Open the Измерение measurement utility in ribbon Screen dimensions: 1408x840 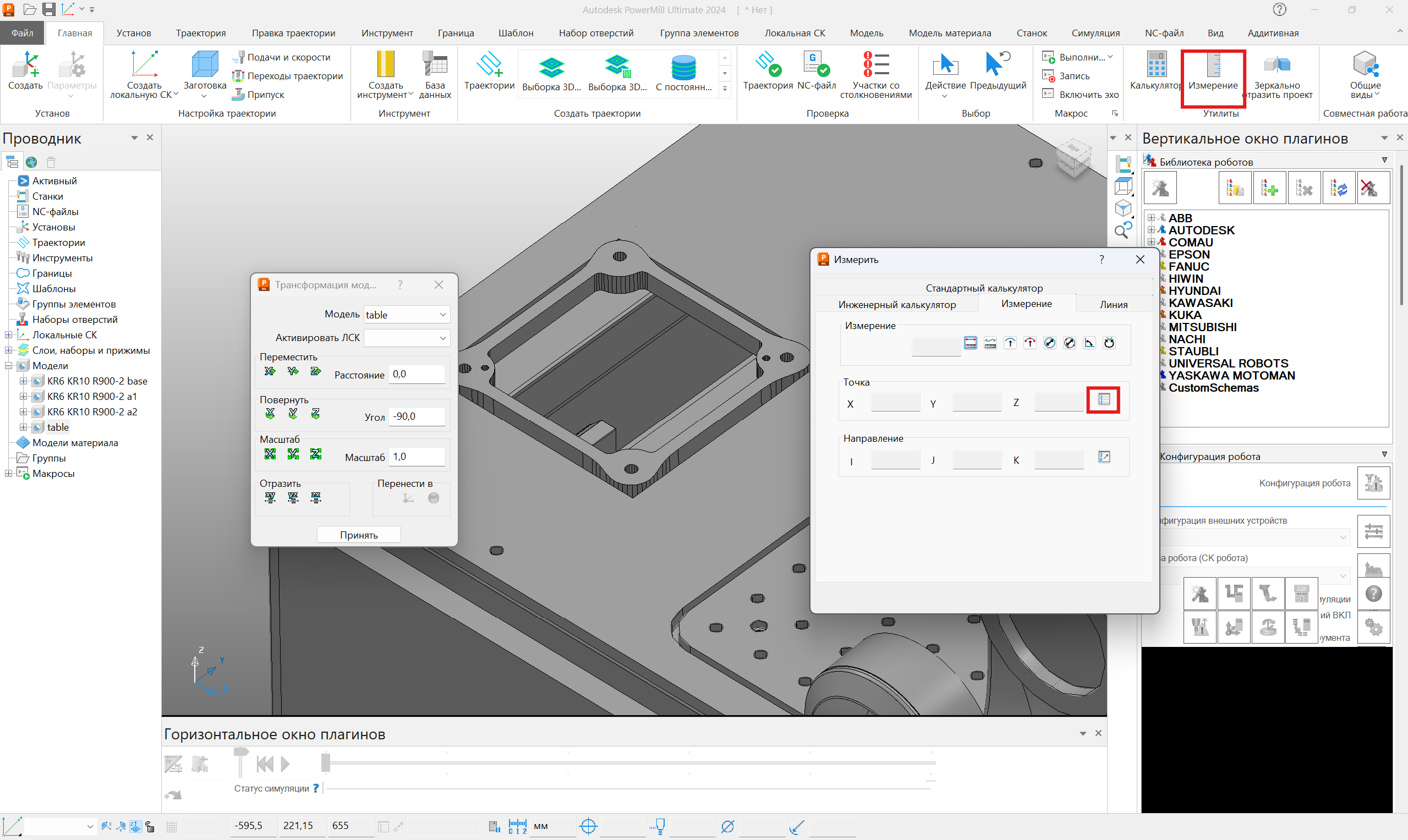(x=1213, y=73)
